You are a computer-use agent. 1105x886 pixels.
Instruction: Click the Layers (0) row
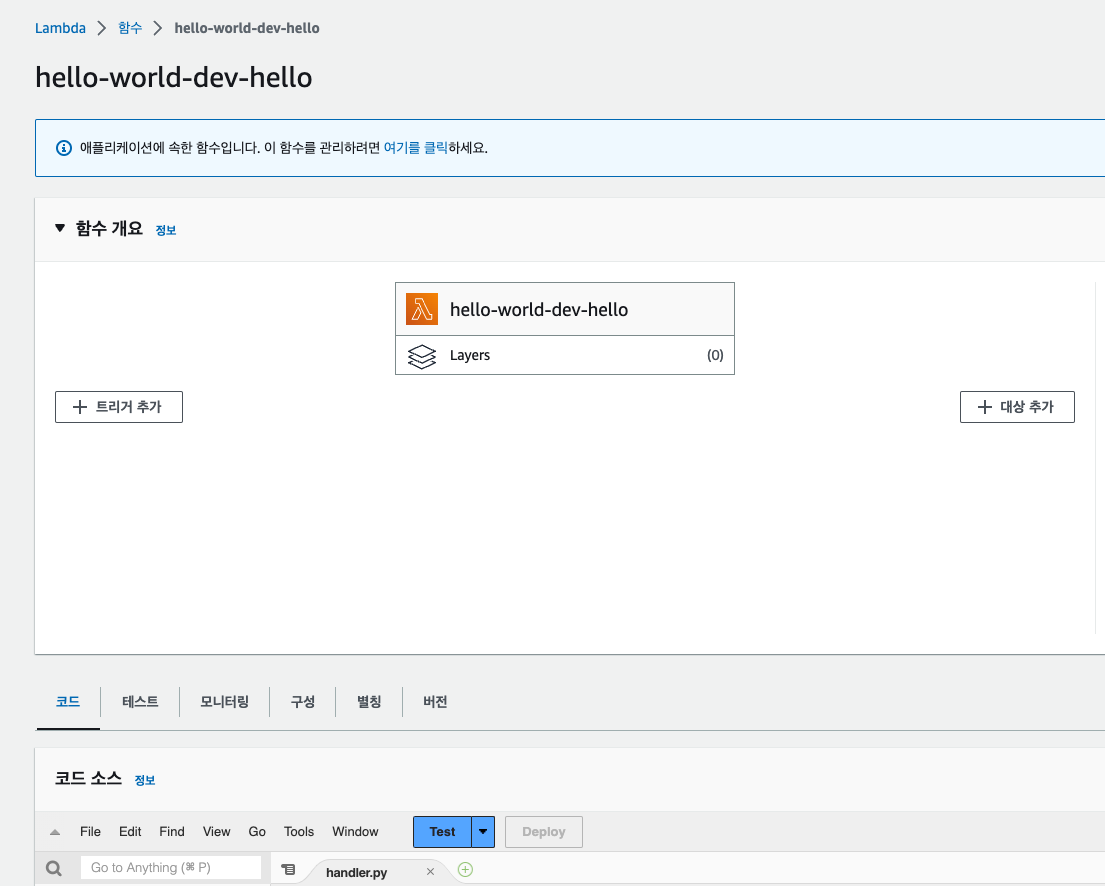(x=565, y=355)
